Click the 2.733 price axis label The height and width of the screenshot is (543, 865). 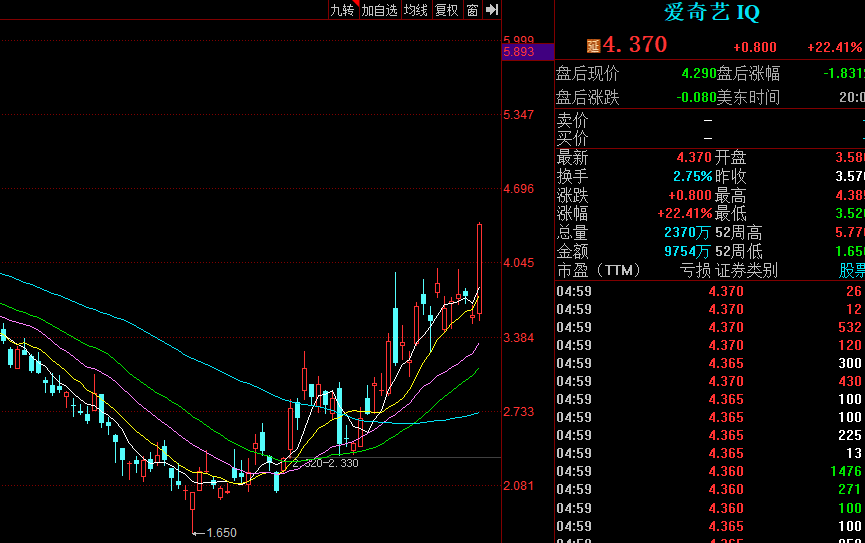519,412
